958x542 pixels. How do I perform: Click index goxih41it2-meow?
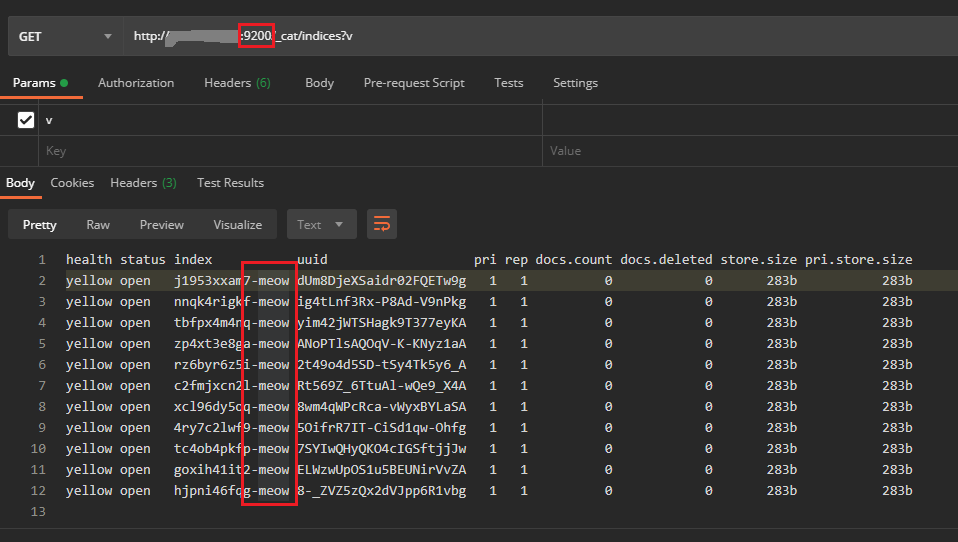point(232,469)
